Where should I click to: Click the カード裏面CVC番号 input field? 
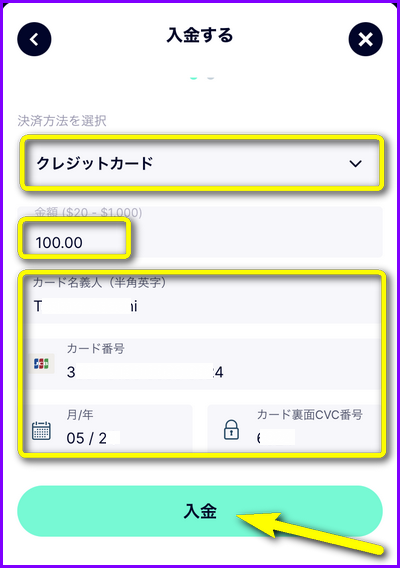point(294,428)
